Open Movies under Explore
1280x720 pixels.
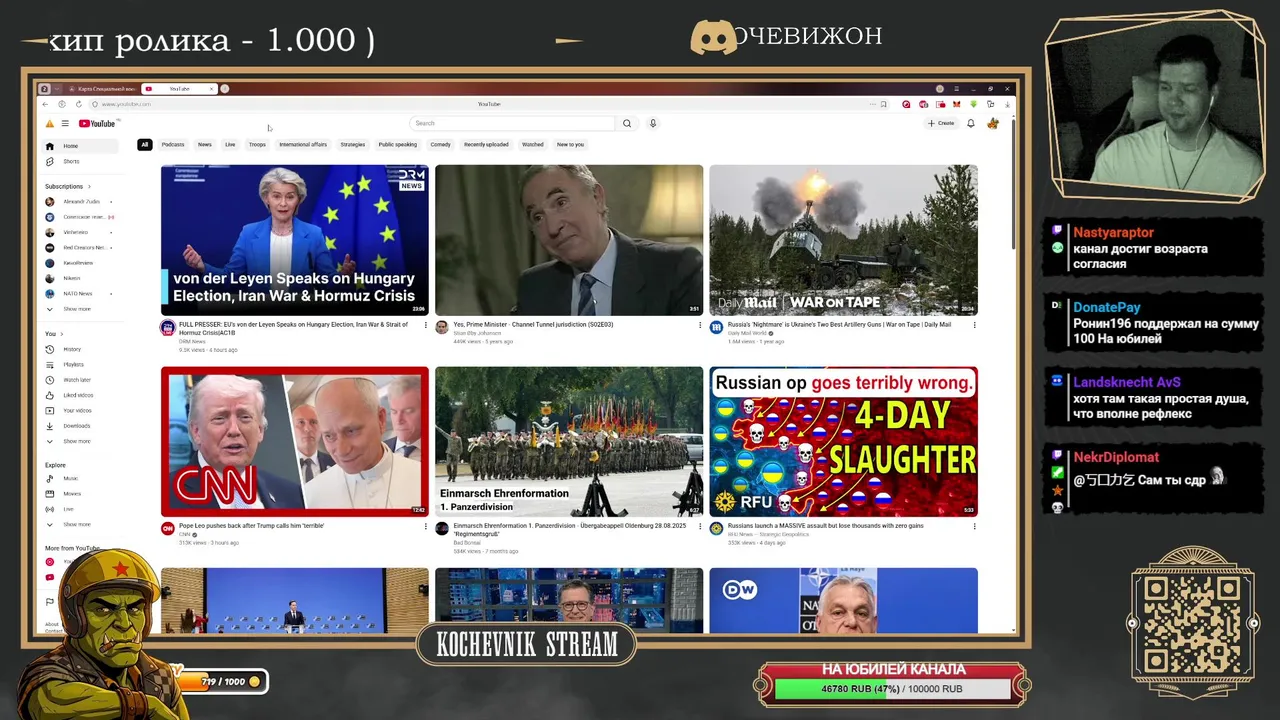pos(80,493)
